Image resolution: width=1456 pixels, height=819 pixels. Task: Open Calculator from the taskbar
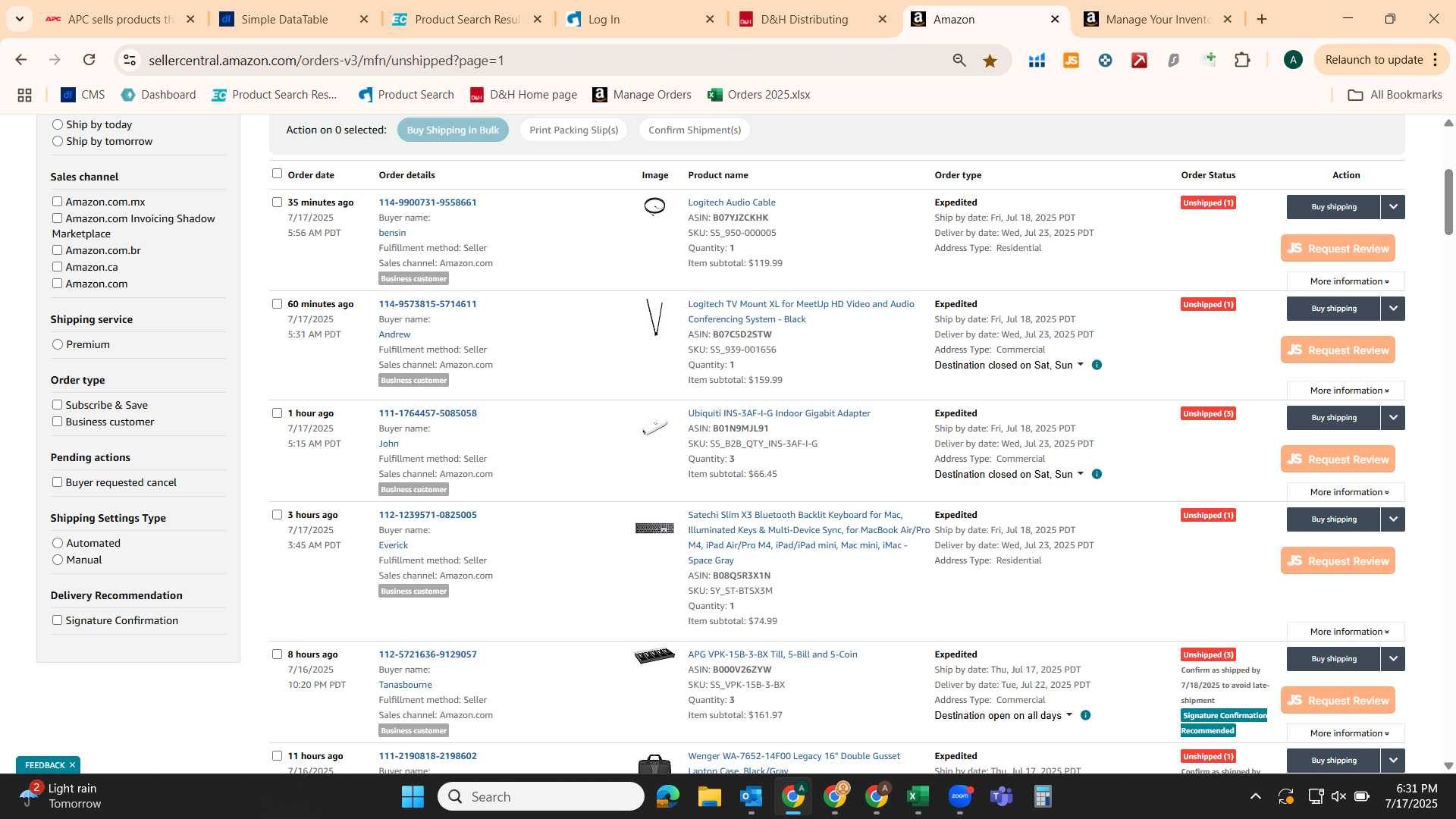tap(1043, 797)
